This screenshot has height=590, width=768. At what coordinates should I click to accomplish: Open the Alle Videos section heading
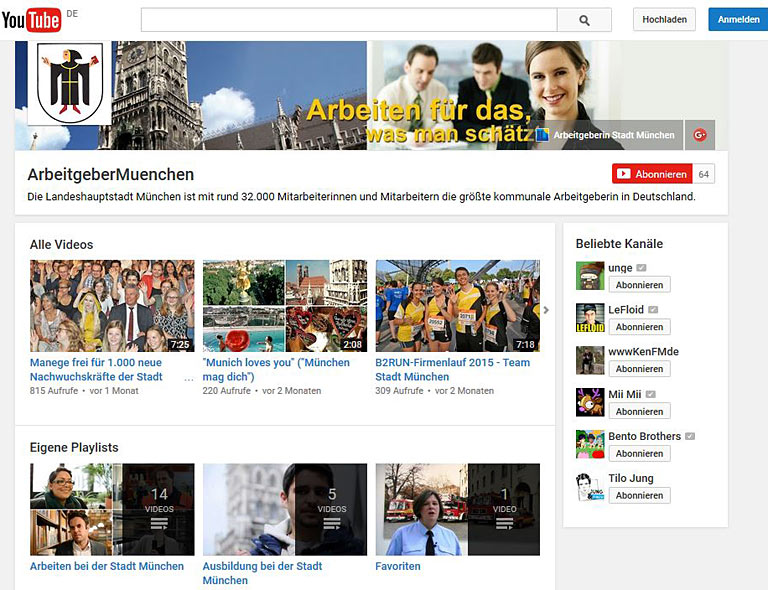[x=62, y=244]
